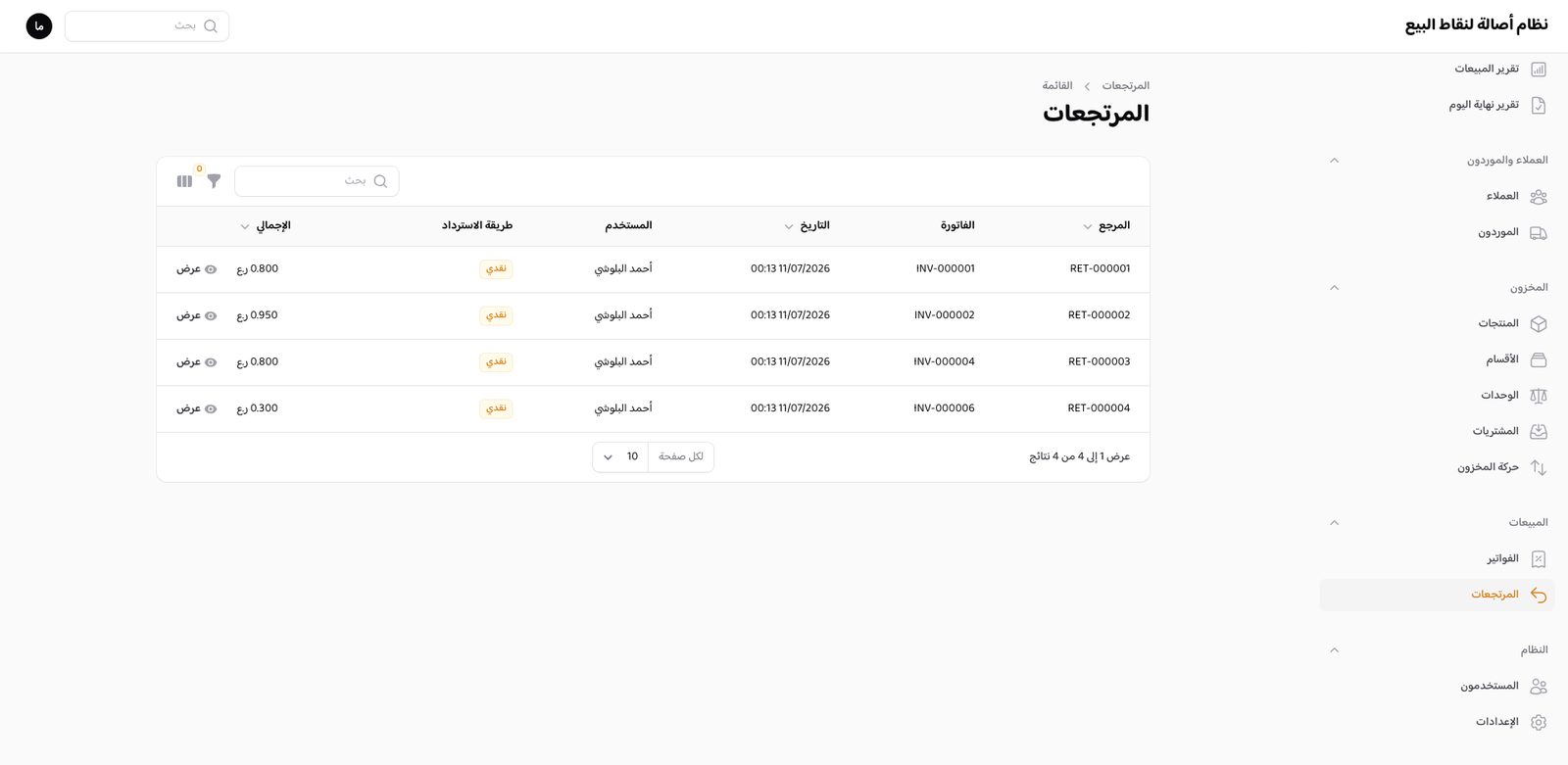This screenshot has width=1568, height=765.
Task: Click invoice cell INV-000002
Action: (x=944, y=315)
